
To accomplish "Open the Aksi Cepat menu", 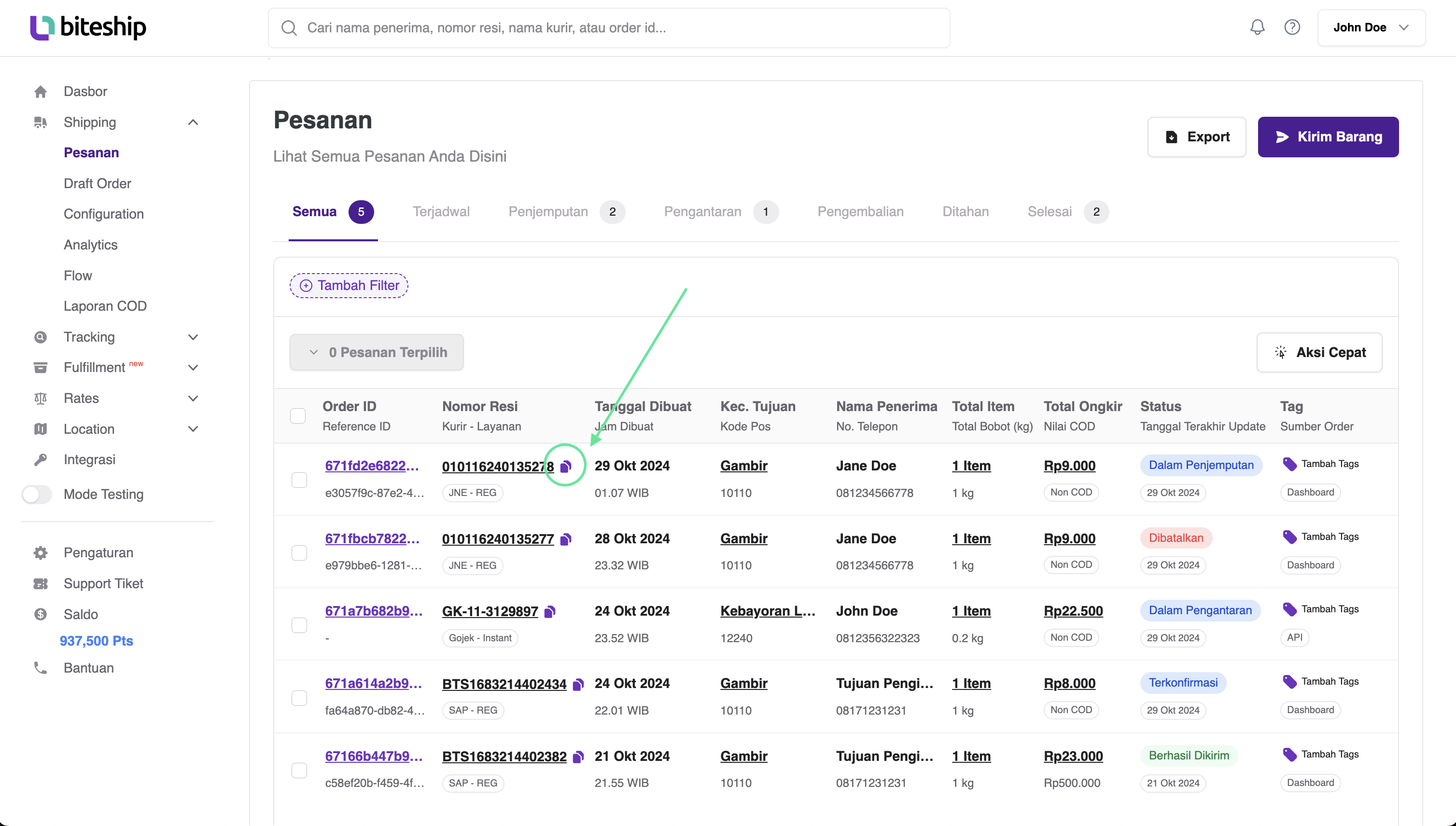I will tap(1319, 352).
